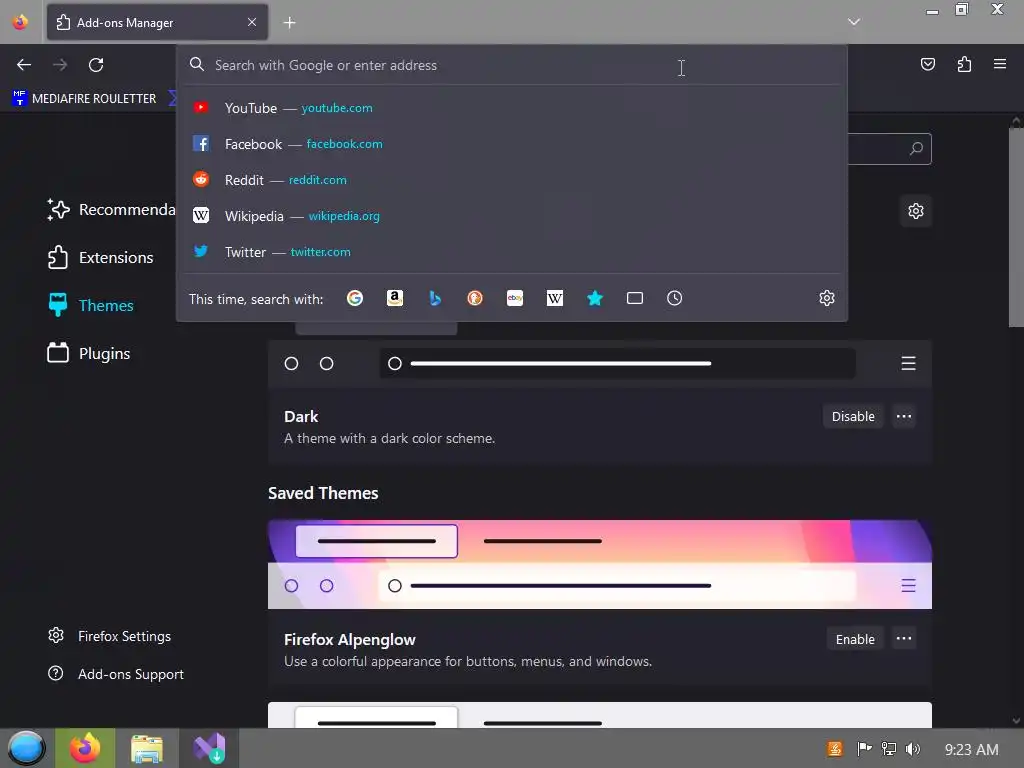Viewport: 1024px width, 768px height.
Task: Open the list all tabs dropdown
Action: click(854, 22)
